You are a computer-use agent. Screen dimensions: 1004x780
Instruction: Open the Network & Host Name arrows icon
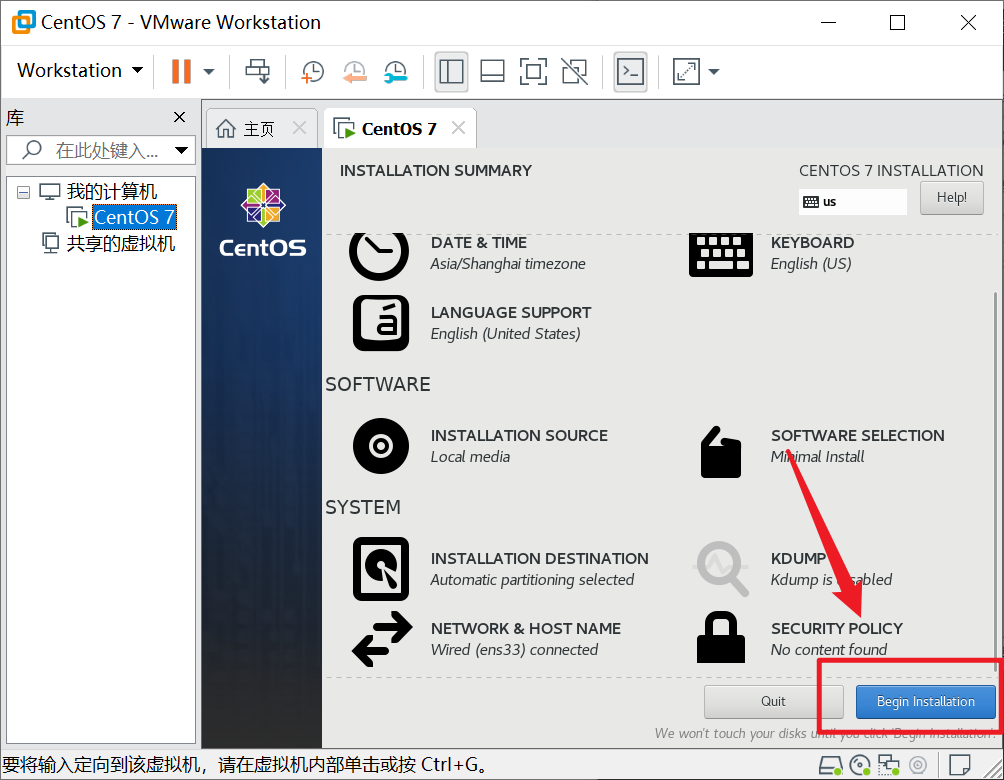pyautogui.click(x=382, y=638)
